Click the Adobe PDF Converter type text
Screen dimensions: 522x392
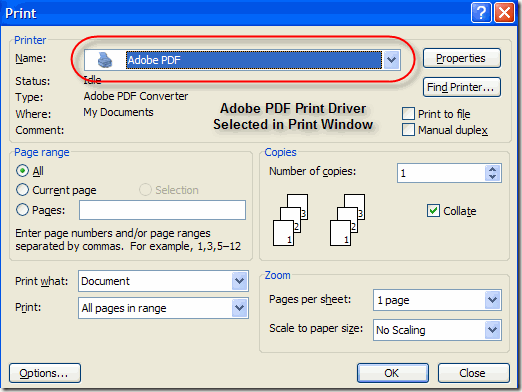(136, 96)
